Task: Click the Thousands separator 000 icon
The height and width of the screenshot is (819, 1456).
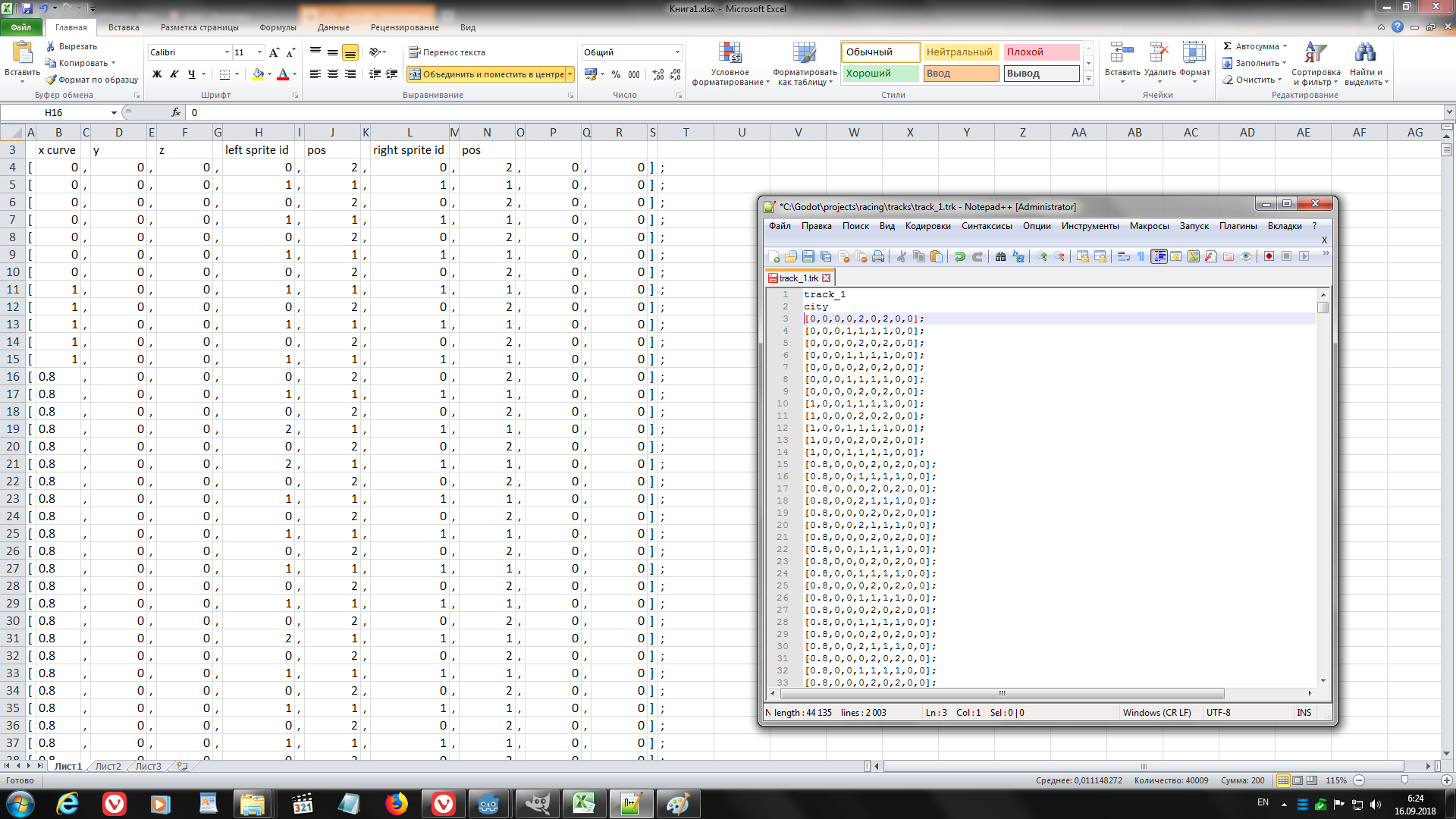Action: 634,74
